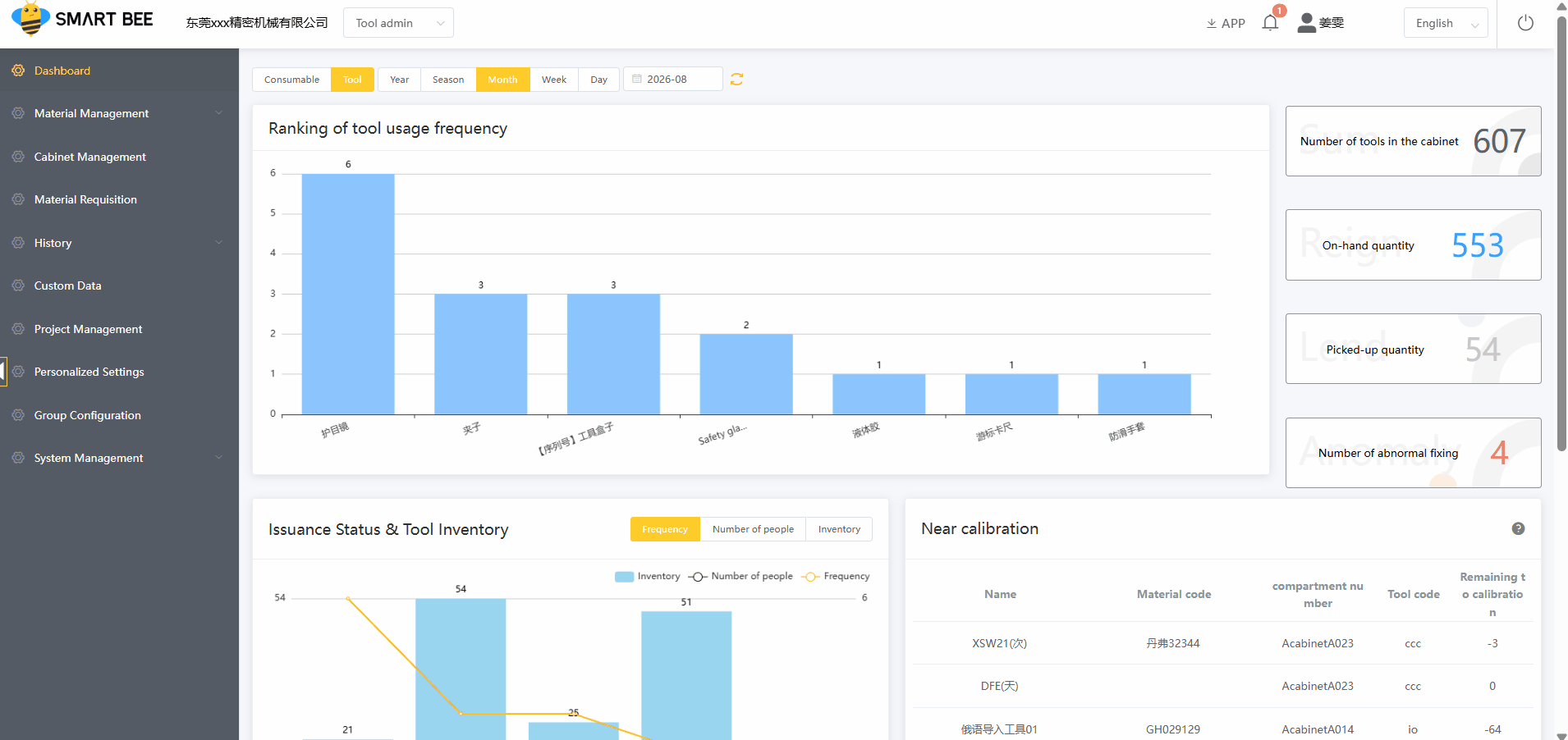Click the Smart Bee logo icon
The image size is (1568, 740).
[30, 19]
